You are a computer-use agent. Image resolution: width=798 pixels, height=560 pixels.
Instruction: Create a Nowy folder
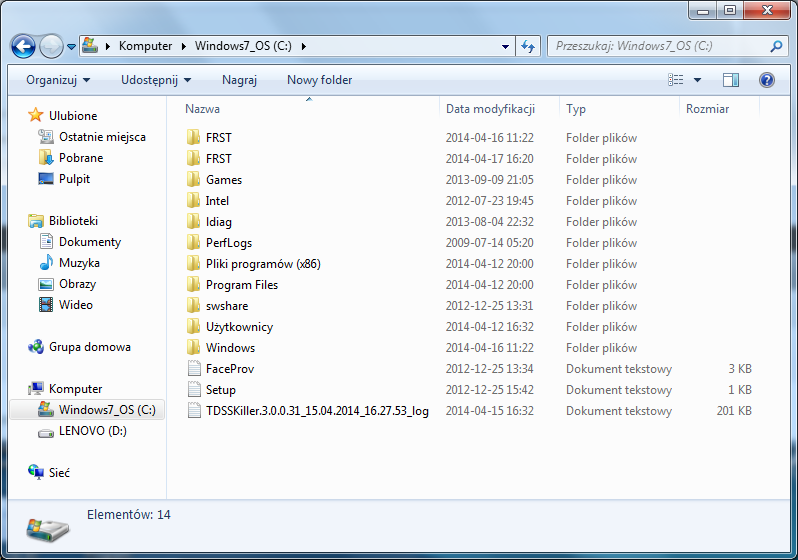click(x=320, y=80)
